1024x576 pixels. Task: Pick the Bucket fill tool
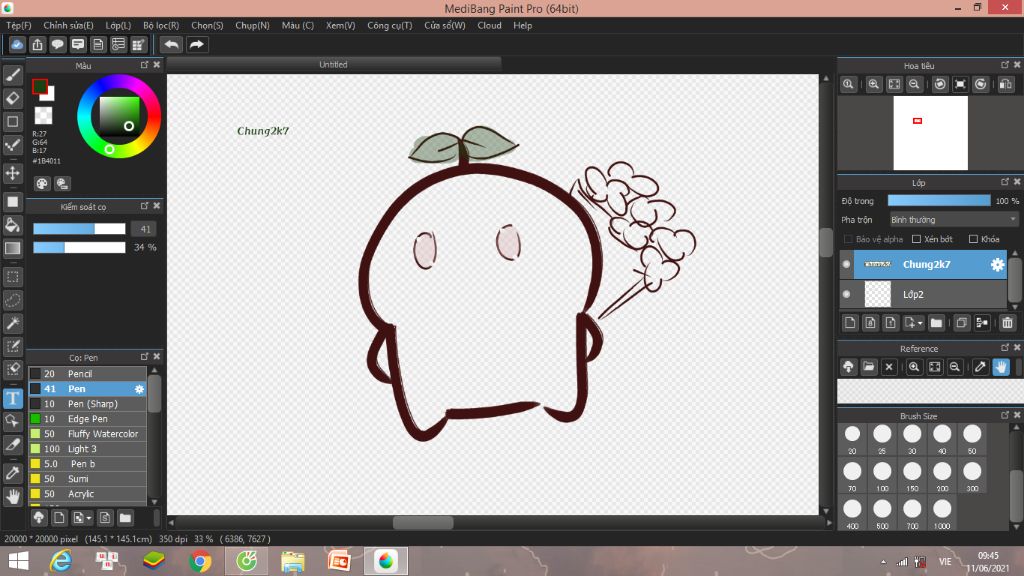[12, 225]
